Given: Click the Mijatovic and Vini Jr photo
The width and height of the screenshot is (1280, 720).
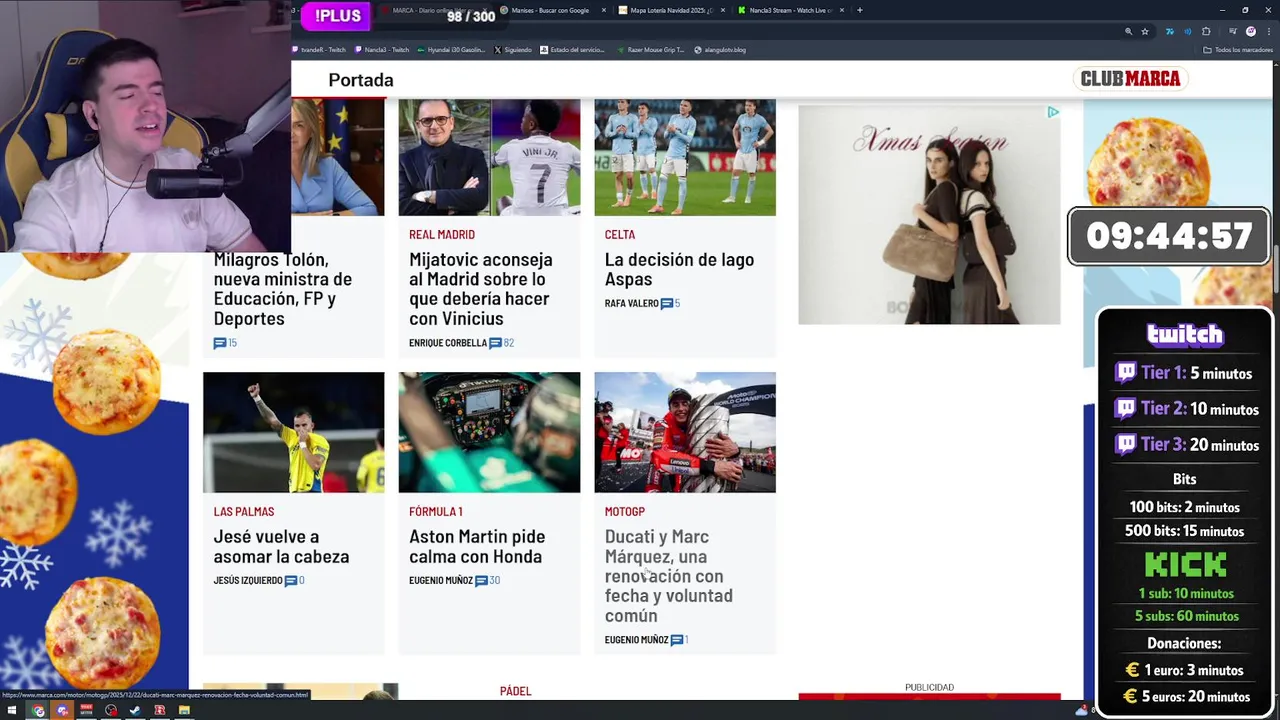Looking at the screenshot, I should coord(489,157).
